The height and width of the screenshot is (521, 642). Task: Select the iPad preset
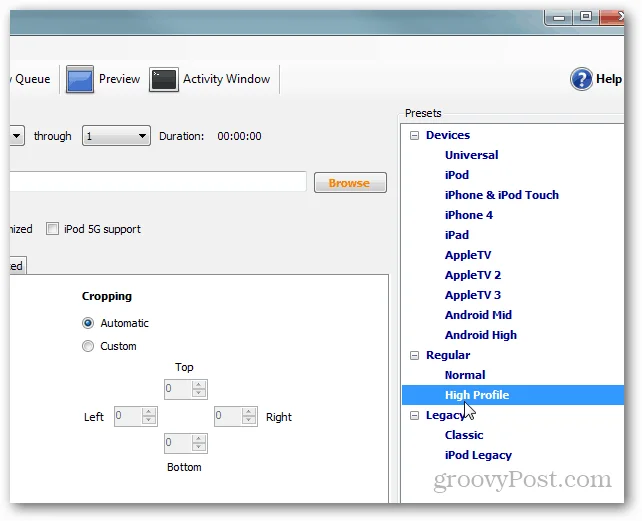(457, 235)
